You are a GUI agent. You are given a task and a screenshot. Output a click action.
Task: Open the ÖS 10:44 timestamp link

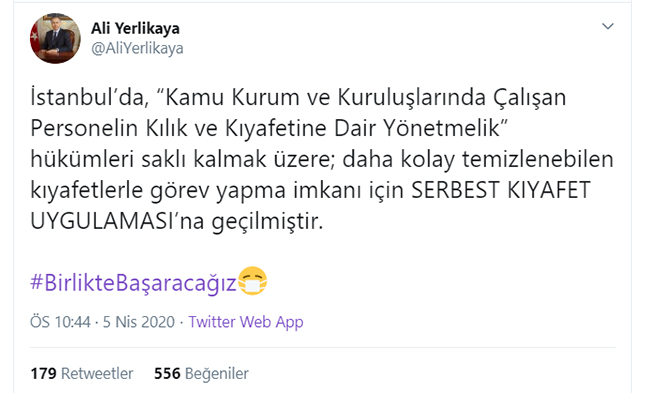(60, 322)
